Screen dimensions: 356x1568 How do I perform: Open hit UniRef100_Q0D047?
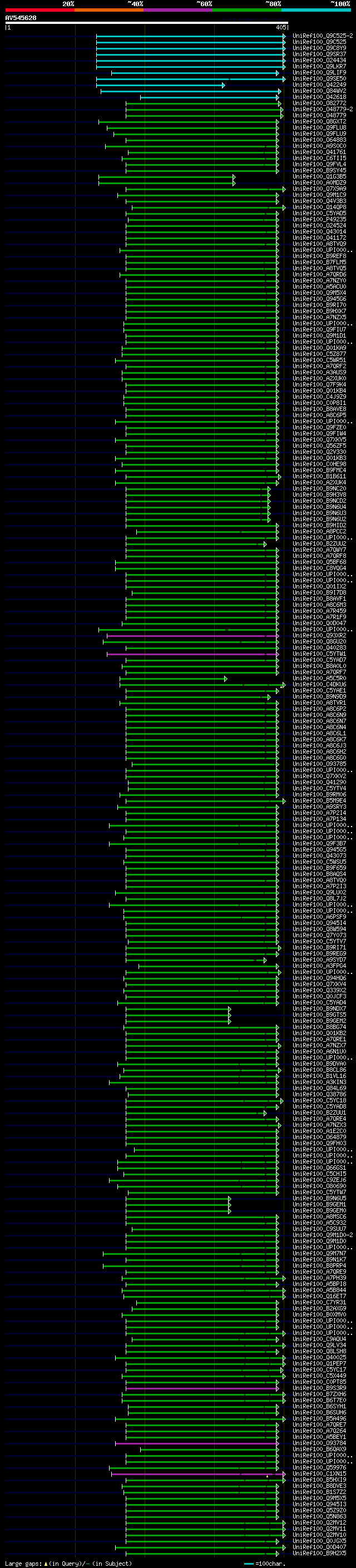(319, 624)
